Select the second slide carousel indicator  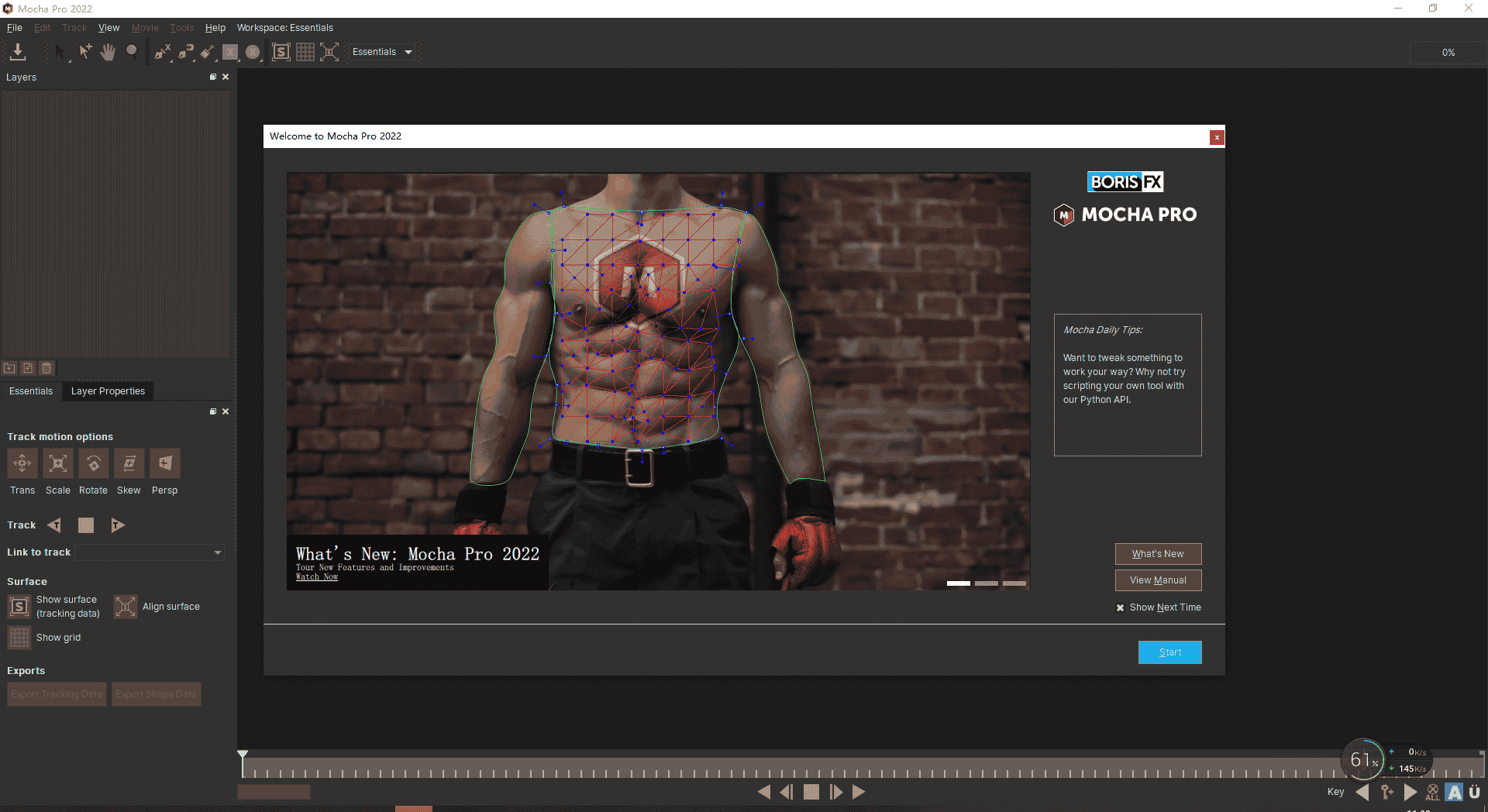[x=987, y=583]
